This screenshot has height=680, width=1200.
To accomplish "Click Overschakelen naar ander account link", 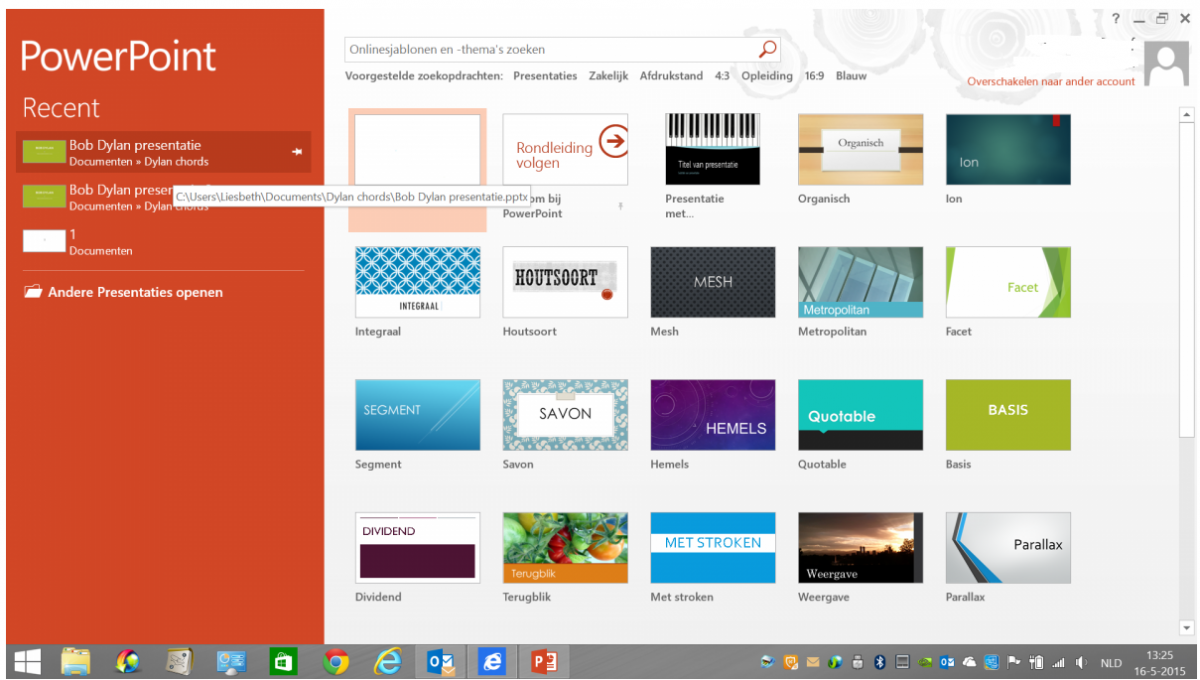I will [x=1051, y=81].
